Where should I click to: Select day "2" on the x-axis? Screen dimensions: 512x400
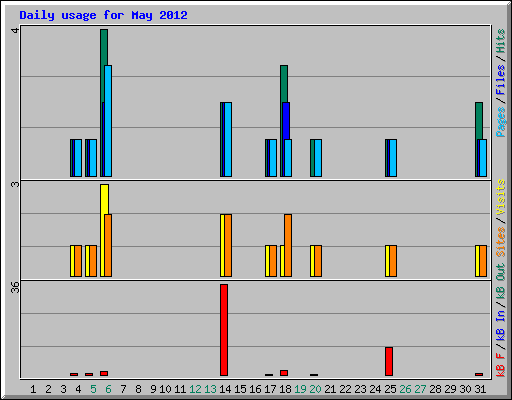[48, 389]
